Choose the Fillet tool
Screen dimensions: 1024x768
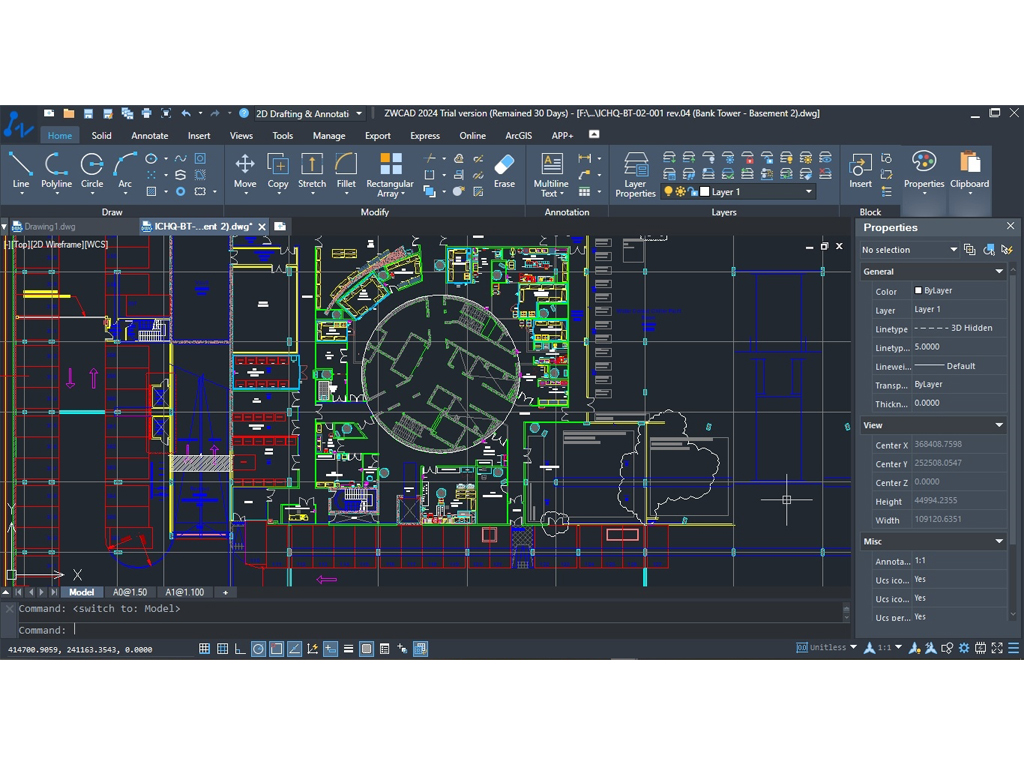click(x=346, y=169)
